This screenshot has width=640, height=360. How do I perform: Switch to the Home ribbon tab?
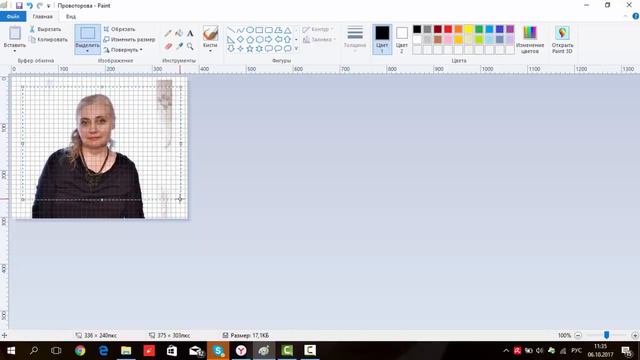tap(42, 16)
